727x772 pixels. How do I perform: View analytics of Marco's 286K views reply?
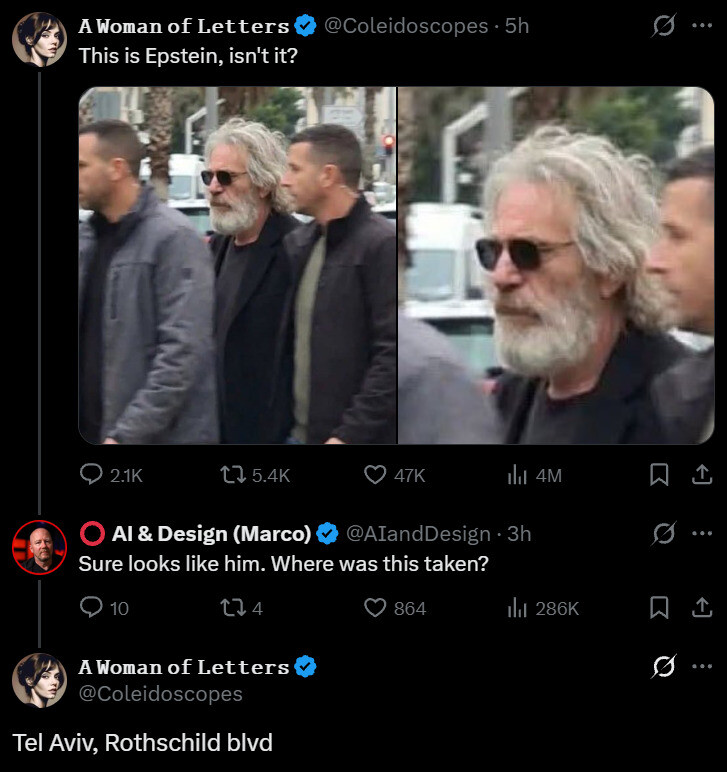[517, 607]
